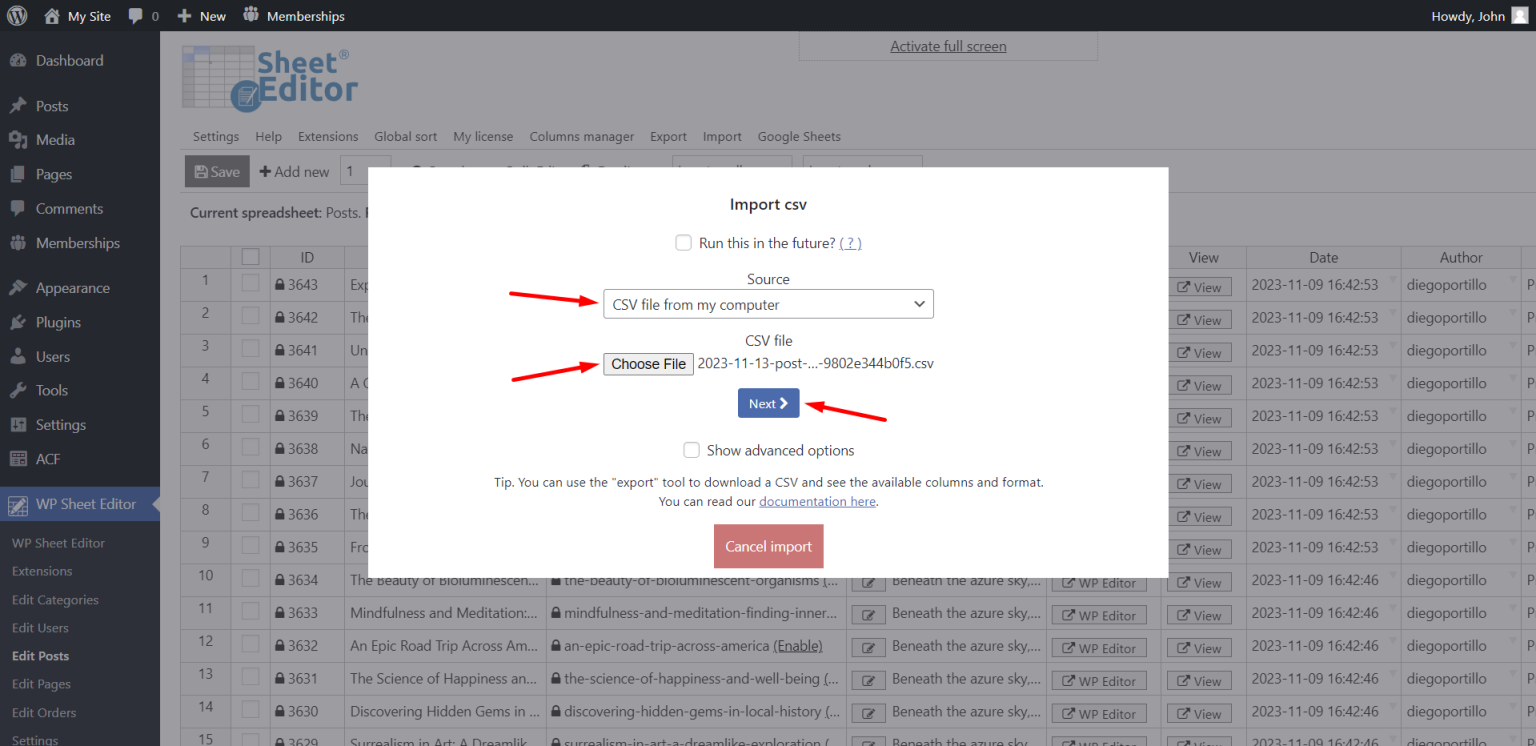Check Show advanced options
Viewport: 1536px width, 746px height.
(x=691, y=450)
